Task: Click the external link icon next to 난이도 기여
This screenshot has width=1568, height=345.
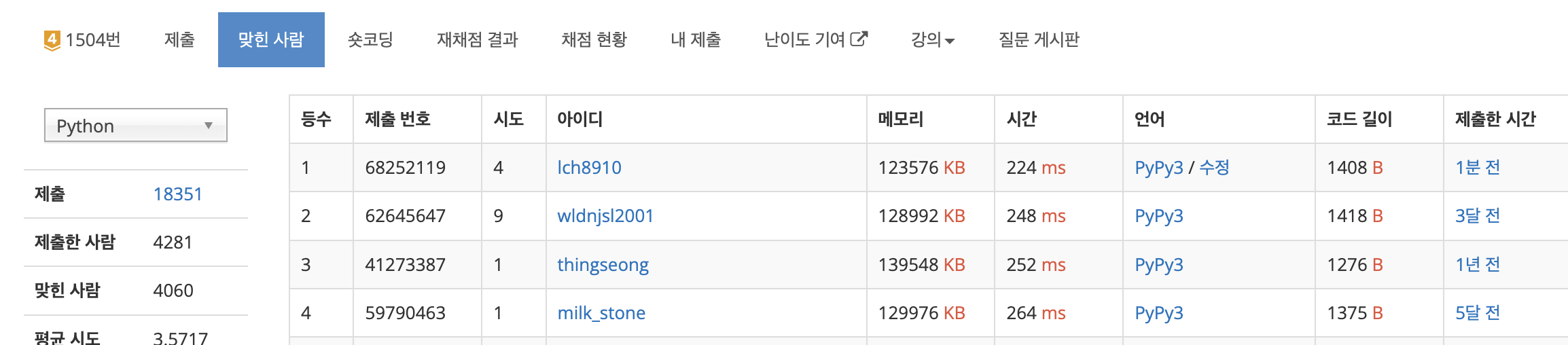Action: (x=859, y=39)
